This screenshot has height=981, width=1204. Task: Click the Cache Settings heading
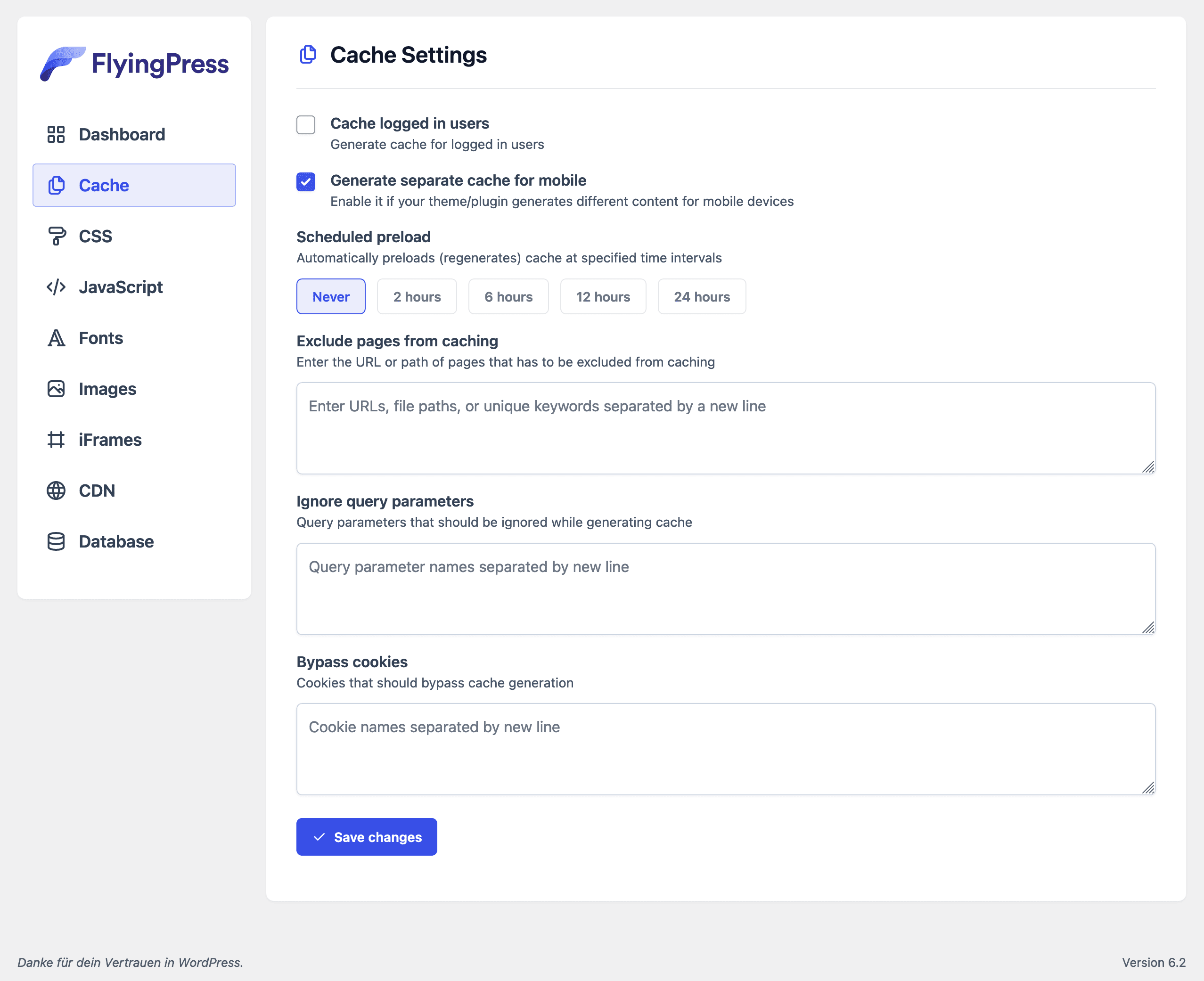click(409, 55)
